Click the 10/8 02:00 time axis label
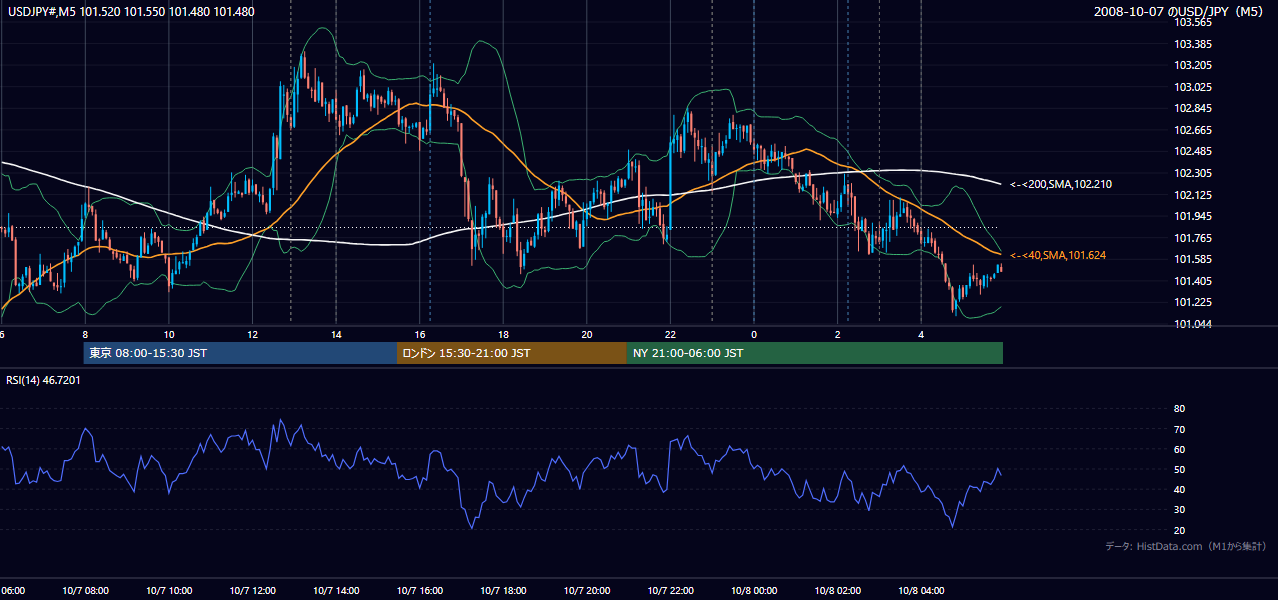The image size is (1278, 600). [837, 591]
